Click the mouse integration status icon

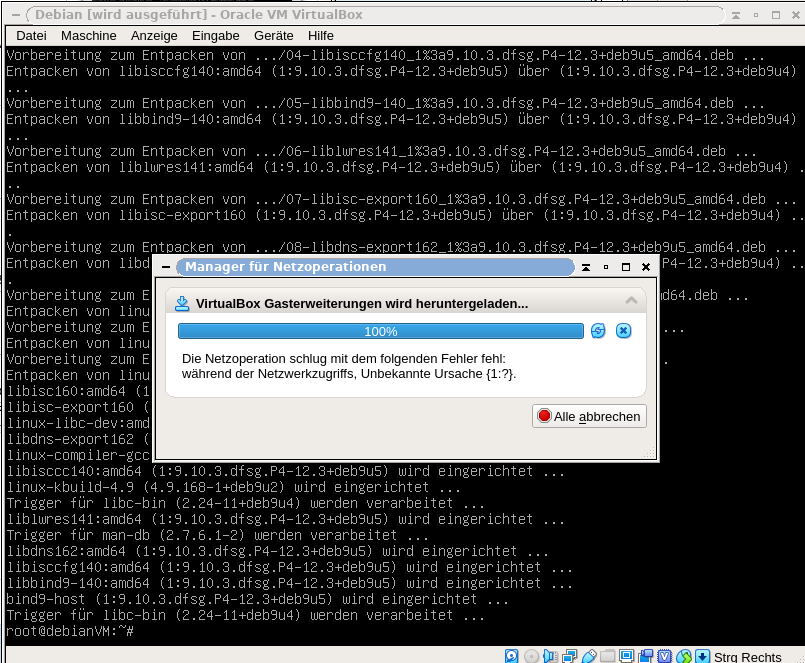click(684, 656)
